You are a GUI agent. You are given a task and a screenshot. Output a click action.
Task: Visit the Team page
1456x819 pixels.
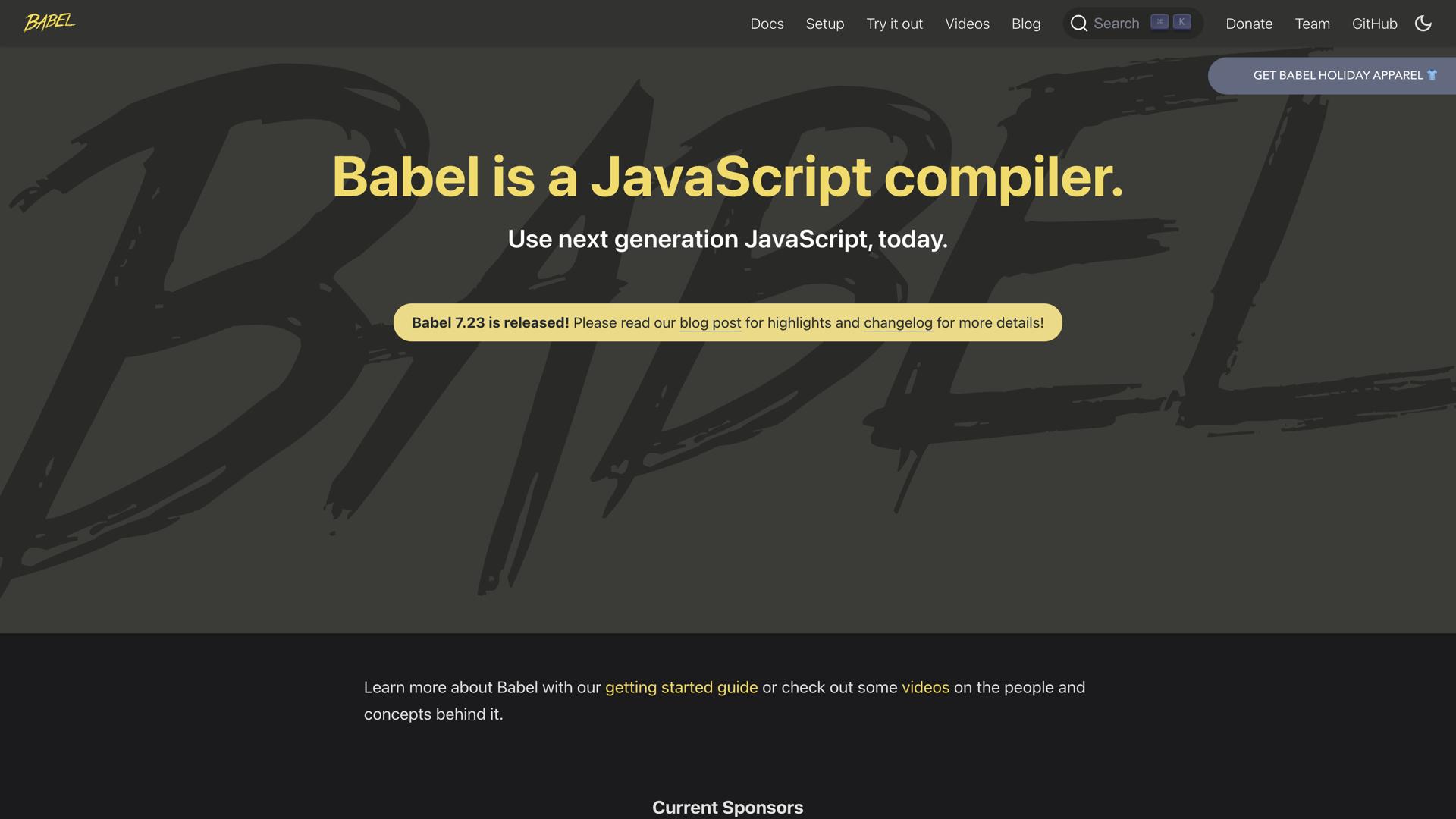(x=1312, y=24)
